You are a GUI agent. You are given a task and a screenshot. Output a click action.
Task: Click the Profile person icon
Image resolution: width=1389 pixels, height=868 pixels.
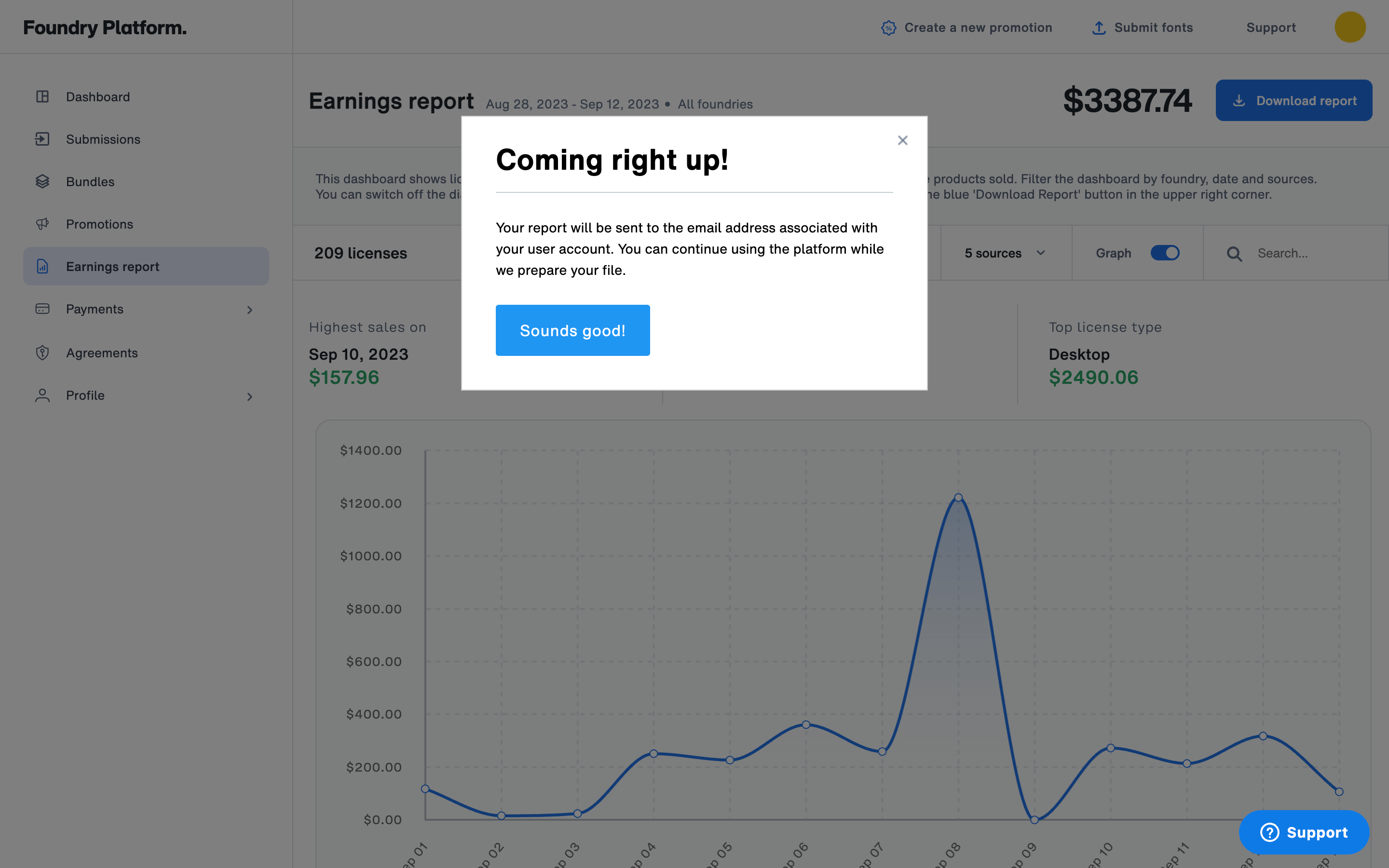point(42,395)
